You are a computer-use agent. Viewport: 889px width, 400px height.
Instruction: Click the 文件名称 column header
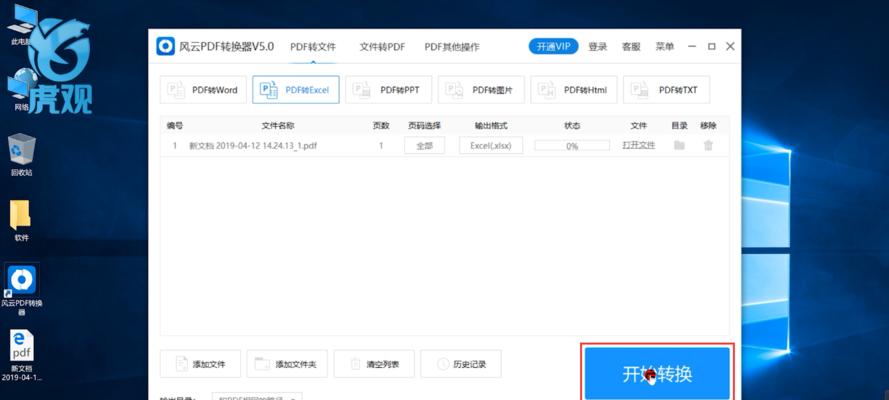point(278,126)
